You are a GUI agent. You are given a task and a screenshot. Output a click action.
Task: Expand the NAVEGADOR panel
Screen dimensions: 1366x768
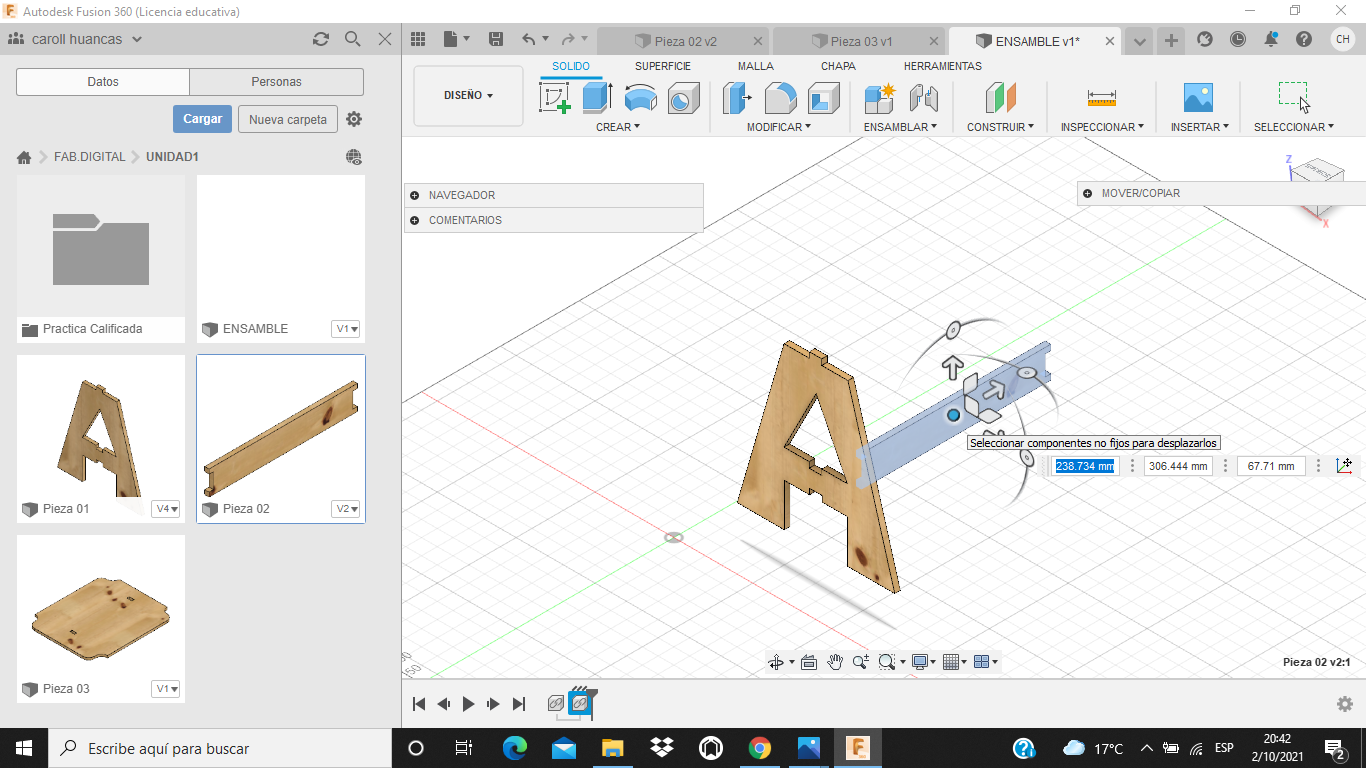(414, 195)
